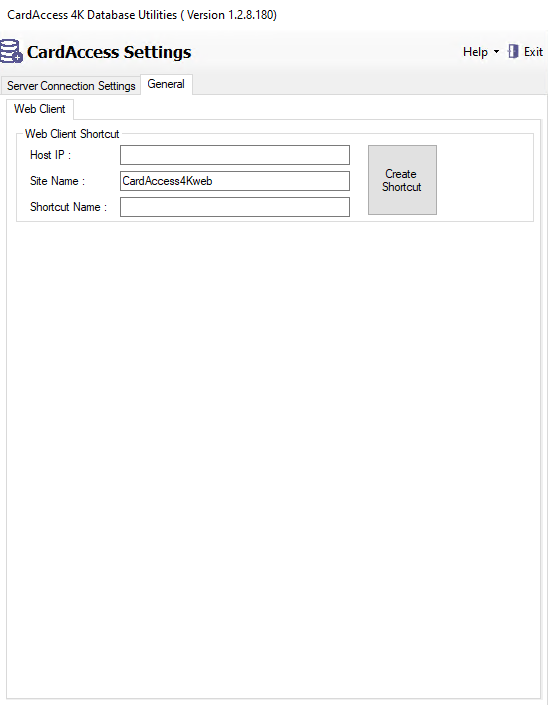Screen dimensions: 548x705
Task: Switch to Server Connection Settings tab
Action: 71,85
